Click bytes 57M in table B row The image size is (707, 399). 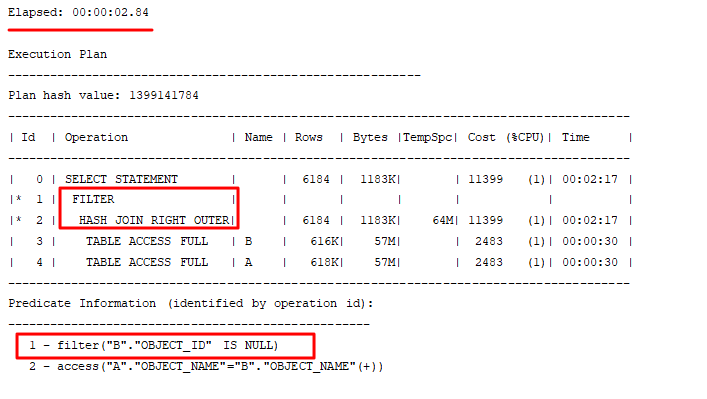[385, 241]
